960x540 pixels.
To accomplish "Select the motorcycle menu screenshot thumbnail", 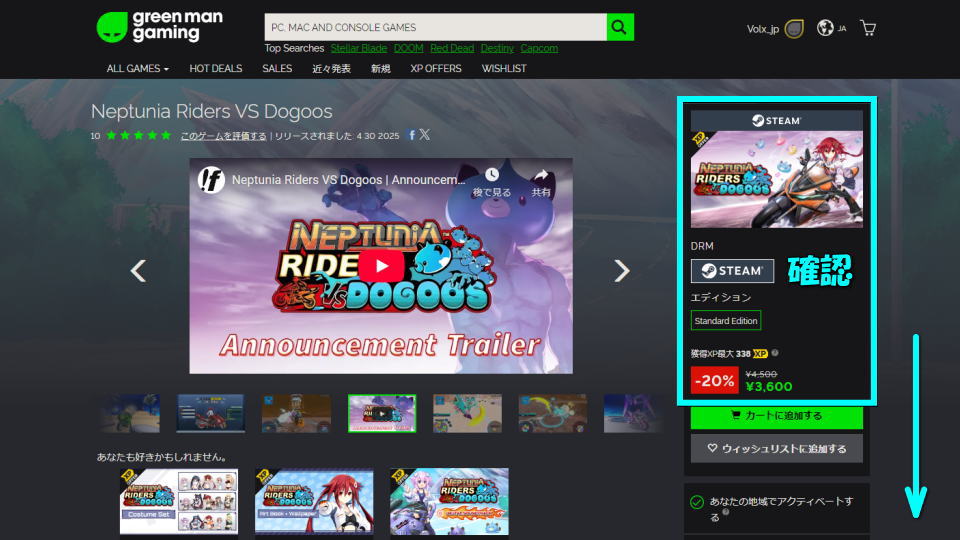I will point(210,413).
